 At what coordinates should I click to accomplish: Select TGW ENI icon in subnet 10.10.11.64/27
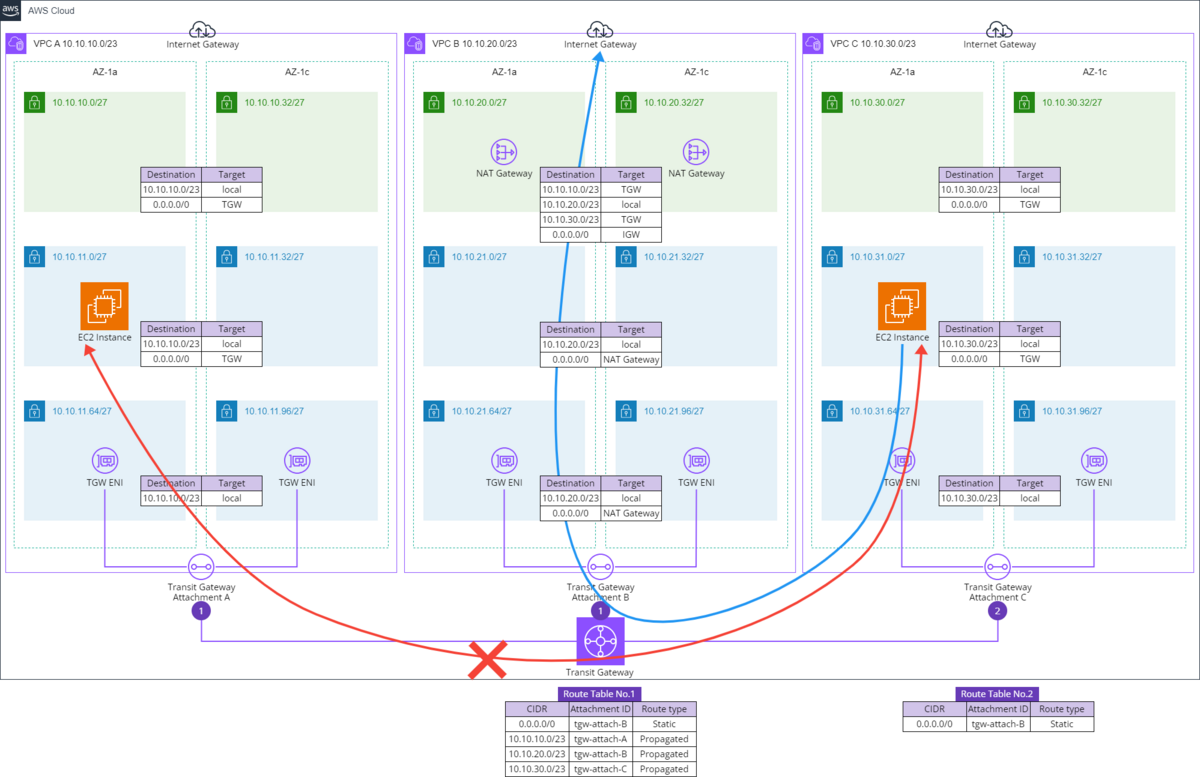tap(105, 461)
